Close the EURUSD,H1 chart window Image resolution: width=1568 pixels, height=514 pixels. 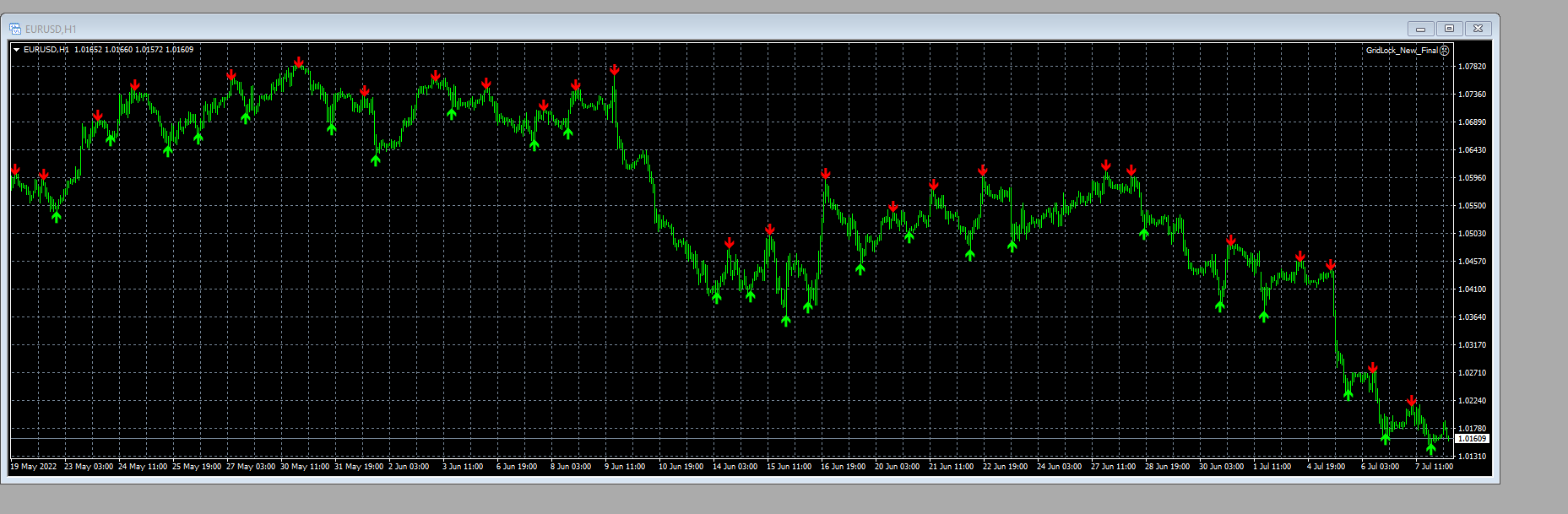[1478, 29]
